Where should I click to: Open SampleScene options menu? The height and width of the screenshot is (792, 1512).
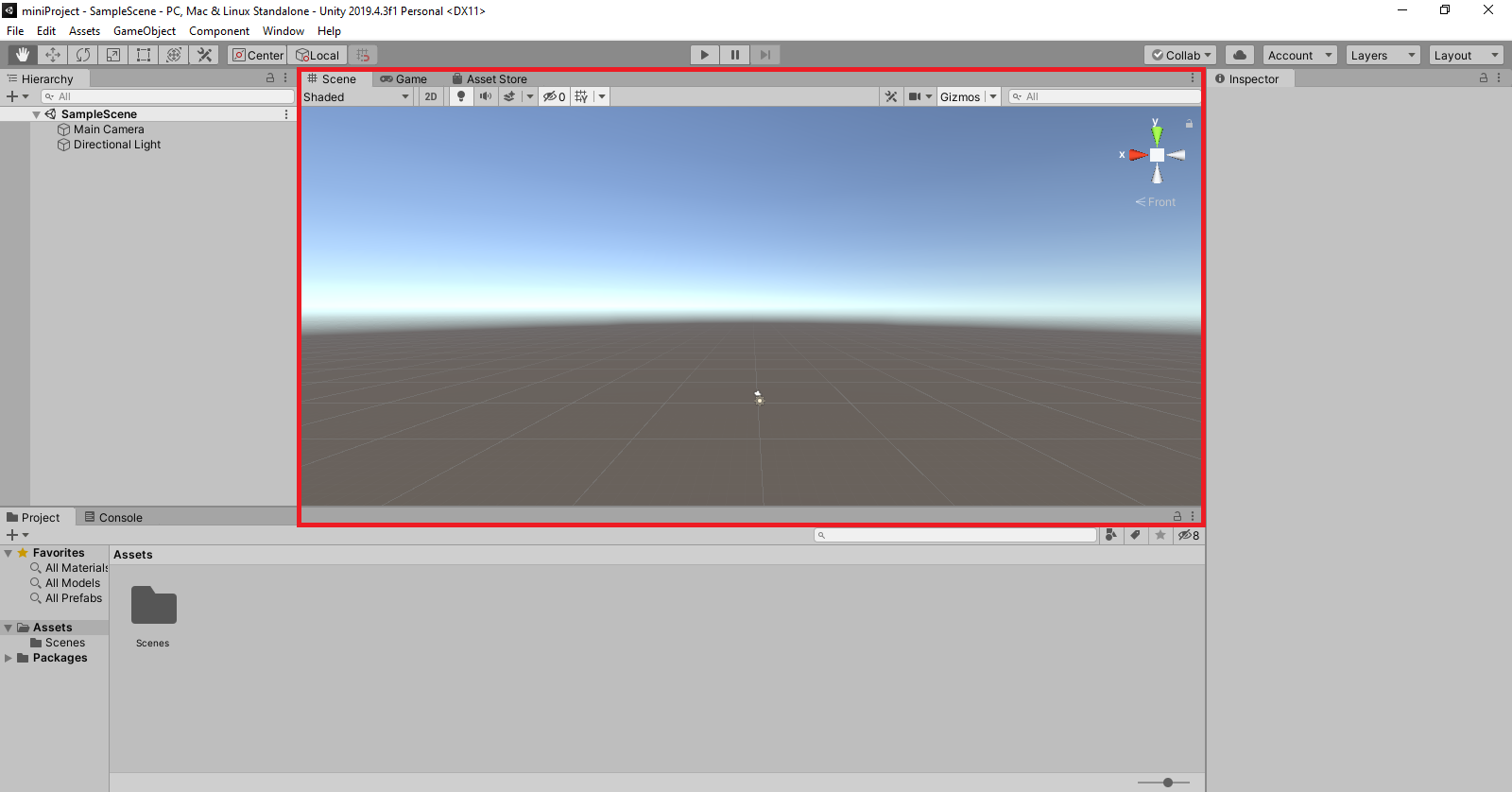[286, 114]
